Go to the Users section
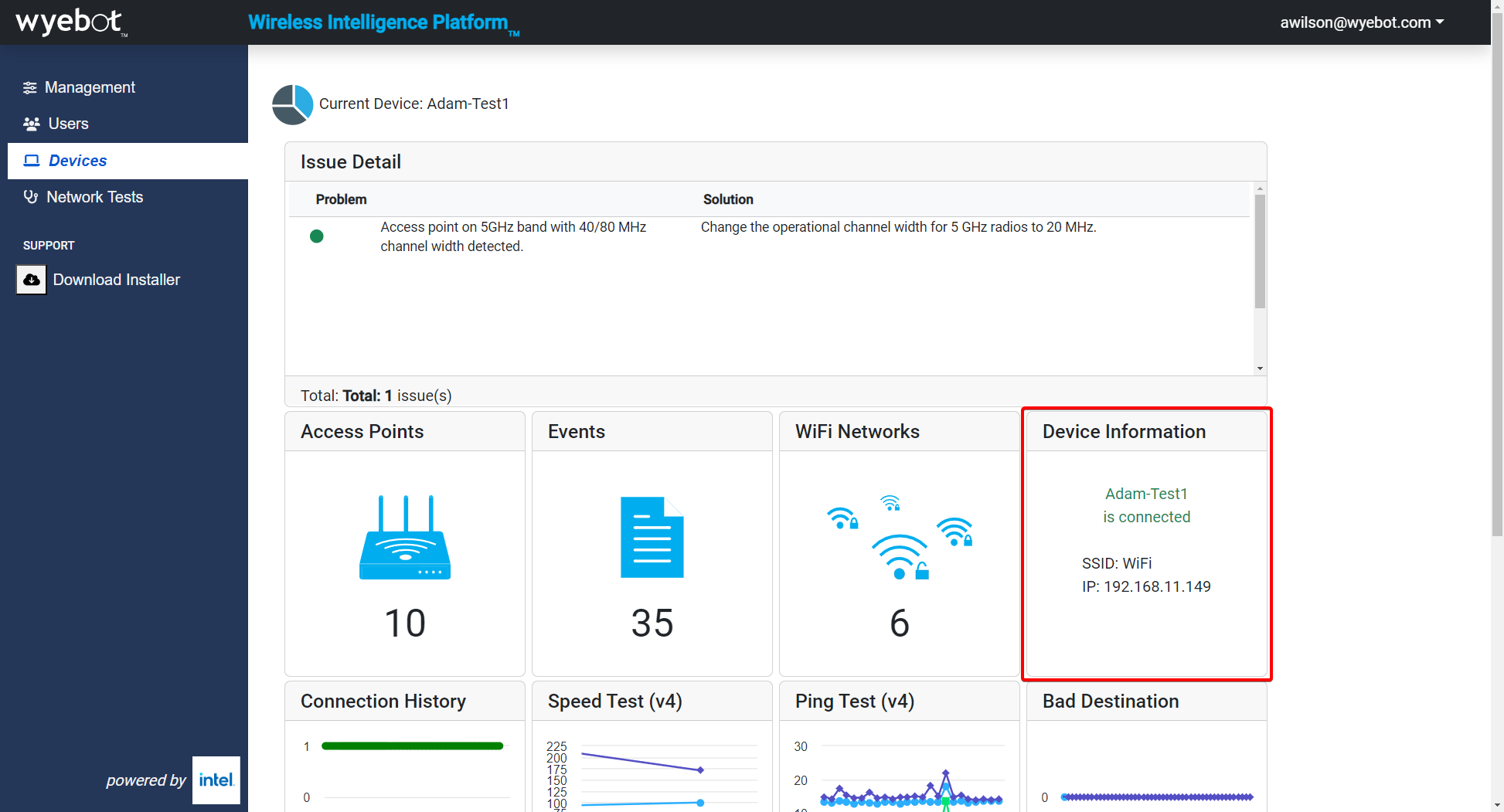The height and width of the screenshot is (812, 1504). (68, 124)
